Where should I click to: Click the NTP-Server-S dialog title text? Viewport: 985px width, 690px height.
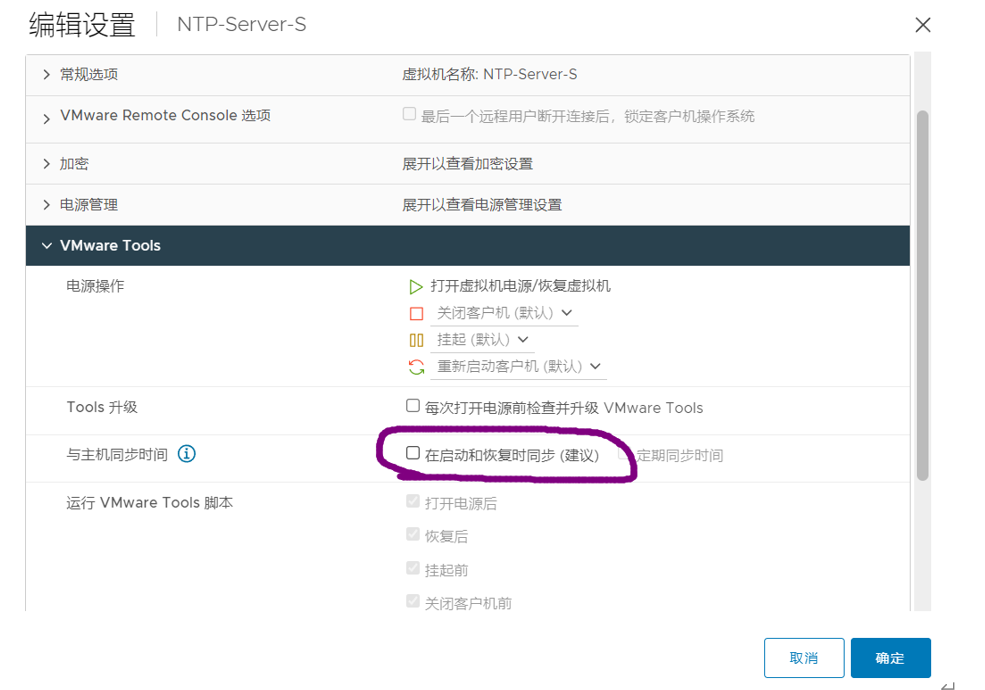pos(242,25)
